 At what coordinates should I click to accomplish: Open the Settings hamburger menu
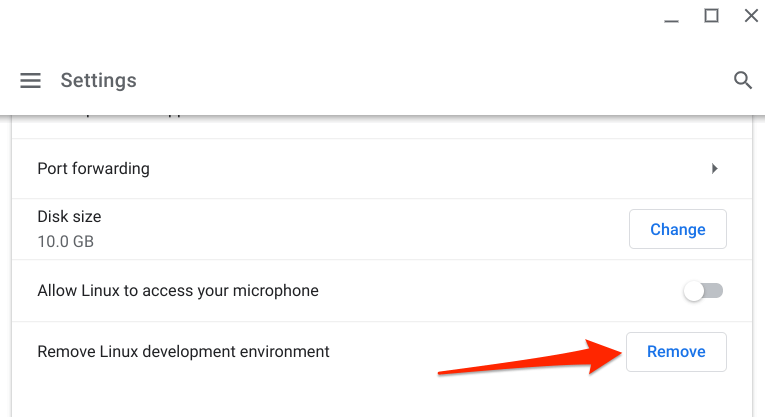pos(31,81)
